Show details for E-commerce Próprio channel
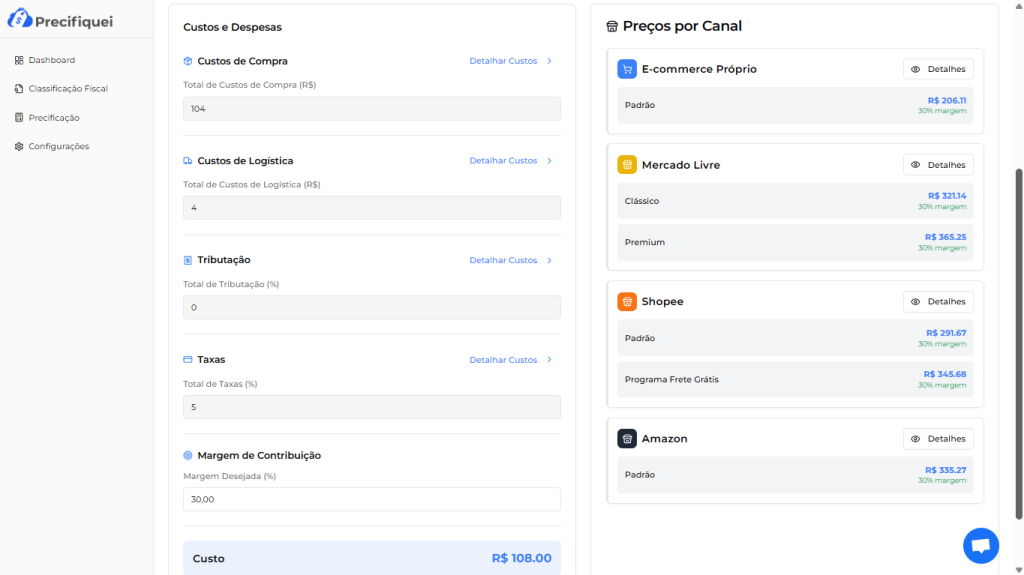 [x=938, y=69]
